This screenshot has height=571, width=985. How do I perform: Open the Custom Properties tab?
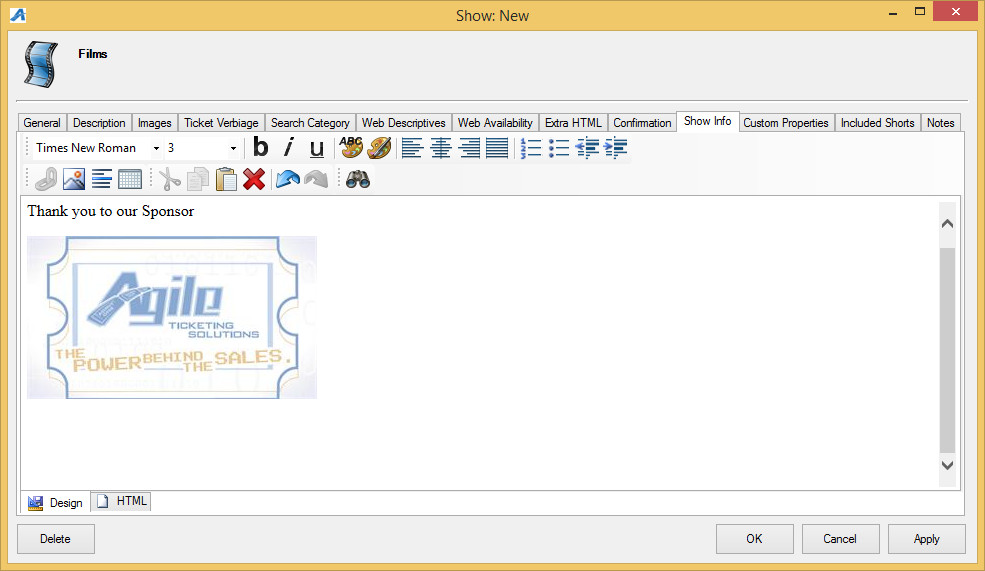click(786, 123)
